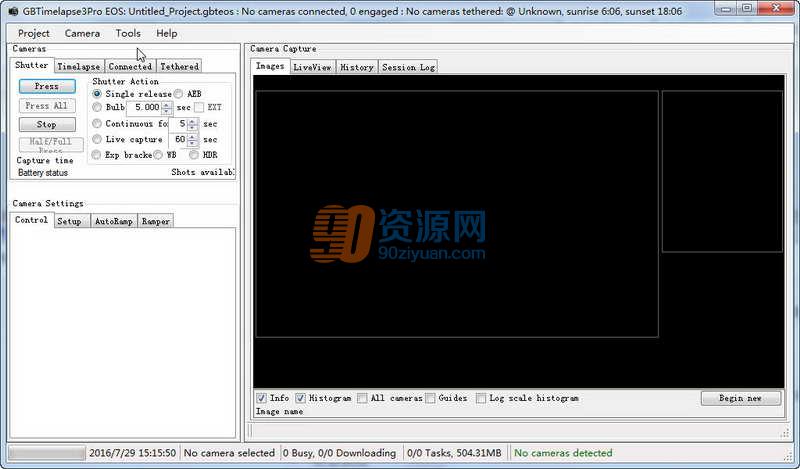Uncheck the Info checkbox
Screen dimensions: 800x469
(261, 398)
